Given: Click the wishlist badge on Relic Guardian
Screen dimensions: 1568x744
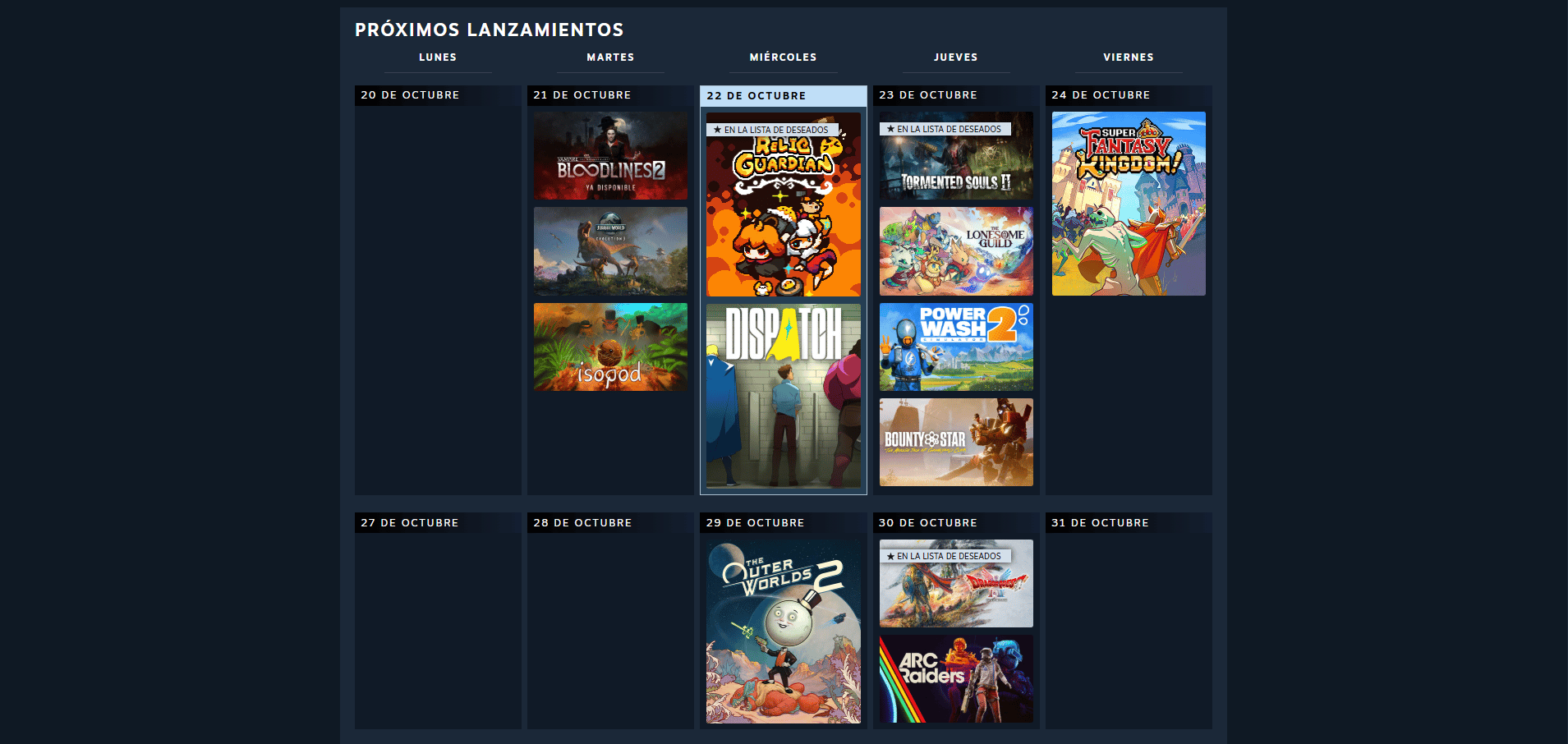Looking at the screenshot, I should click(773, 130).
